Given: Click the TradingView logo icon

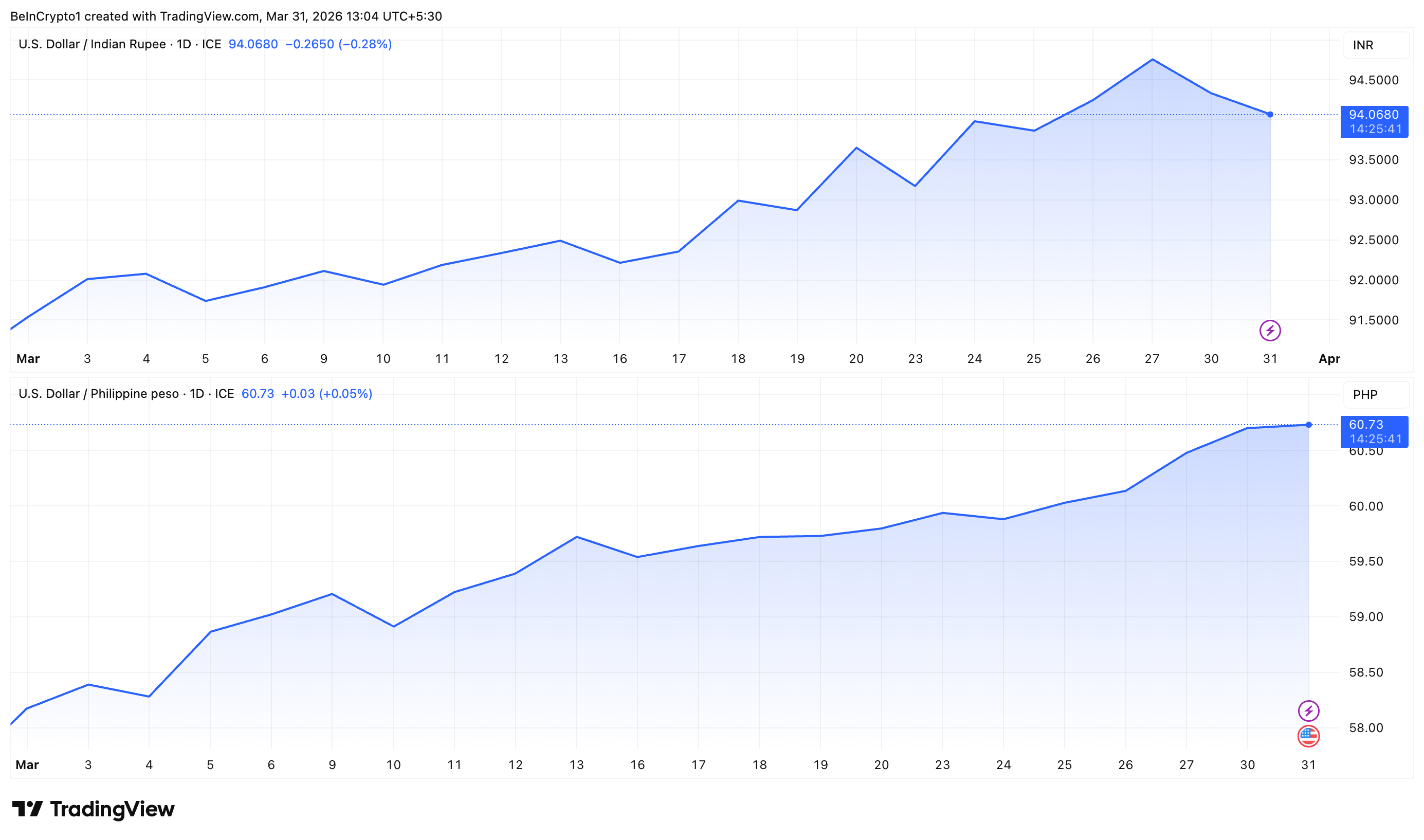Looking at the screenshot, I should 27,809.
